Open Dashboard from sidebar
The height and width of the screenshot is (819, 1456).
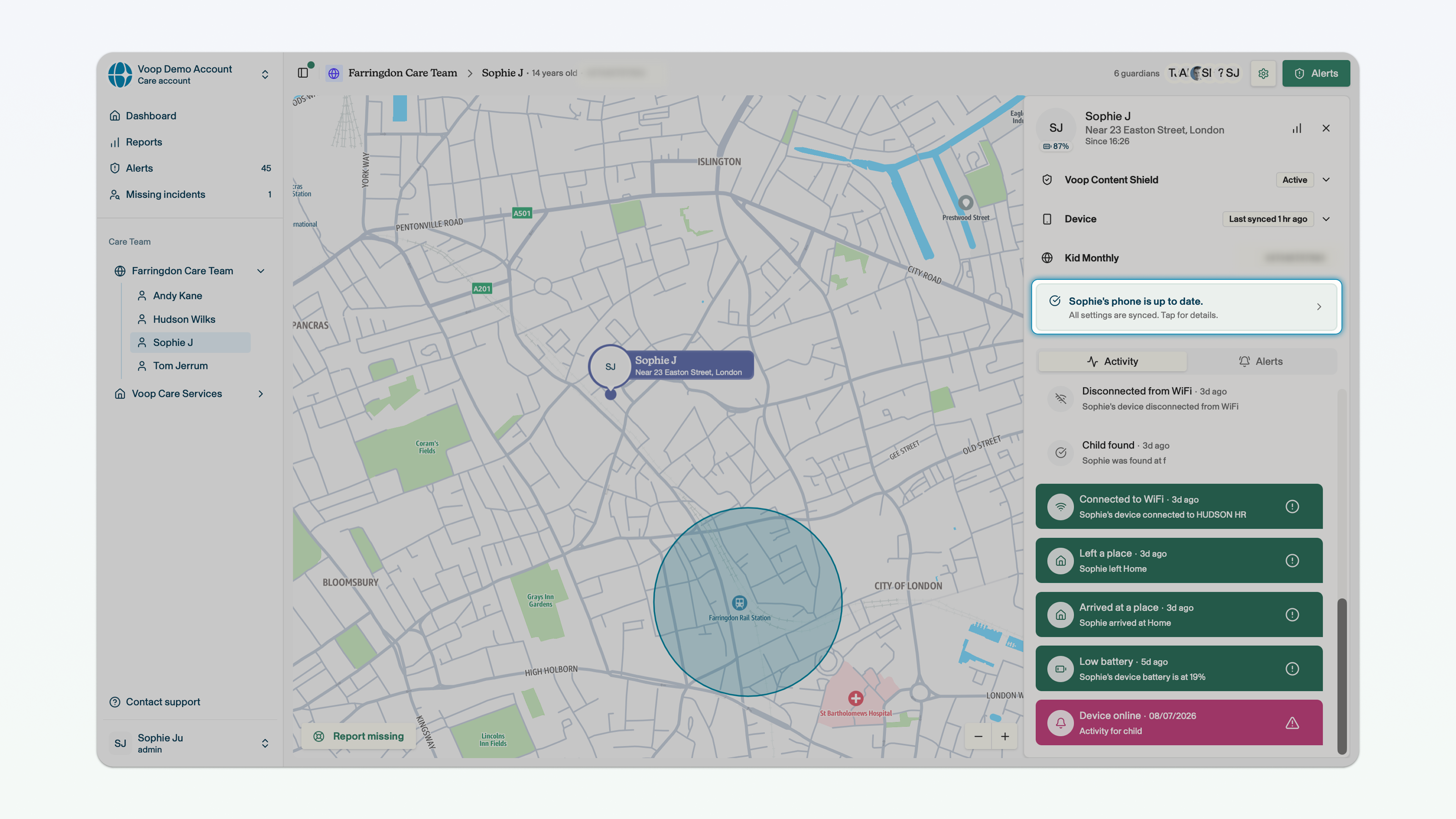coord(190,116)
